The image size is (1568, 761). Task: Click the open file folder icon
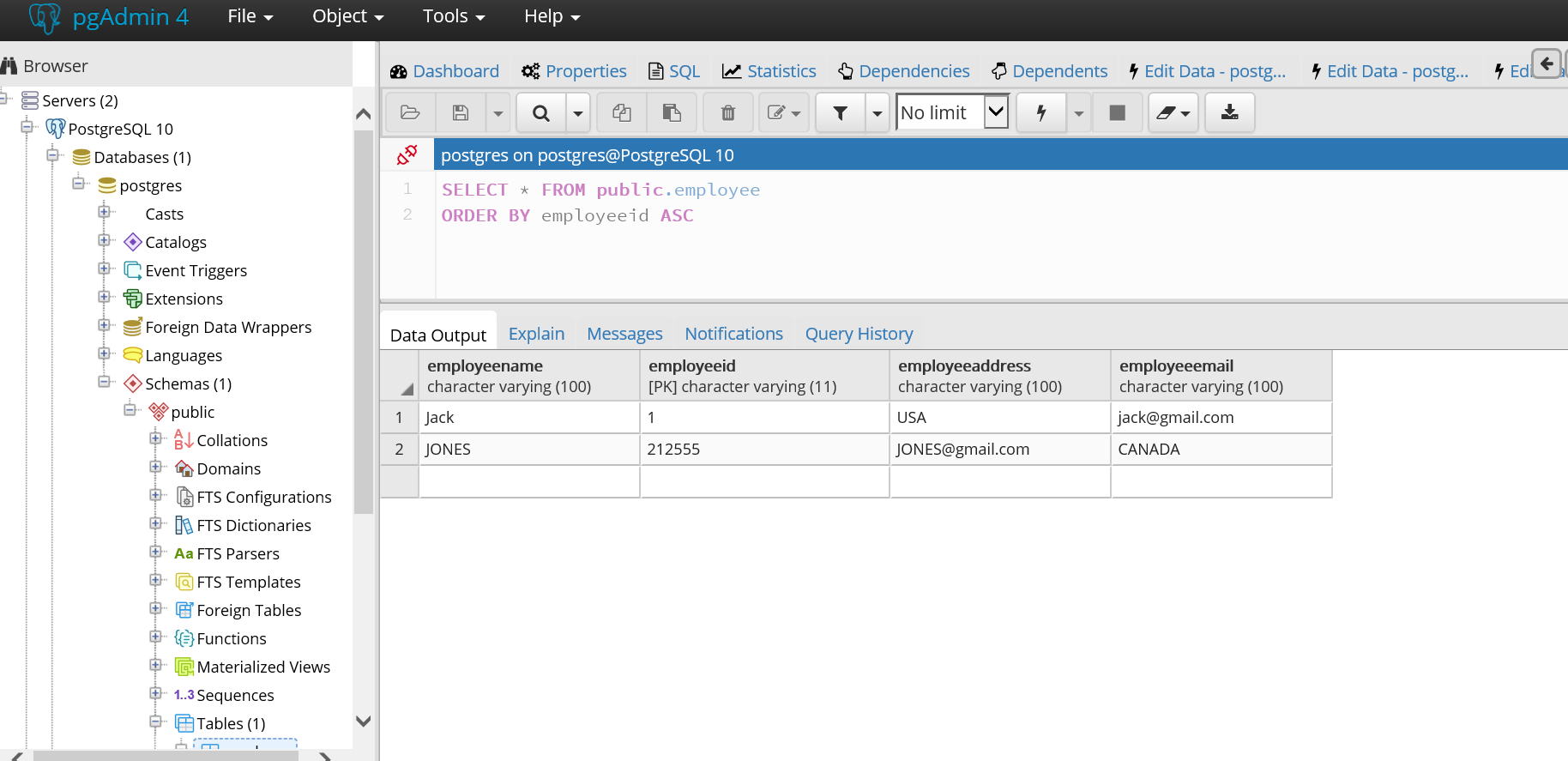(410, 113)
